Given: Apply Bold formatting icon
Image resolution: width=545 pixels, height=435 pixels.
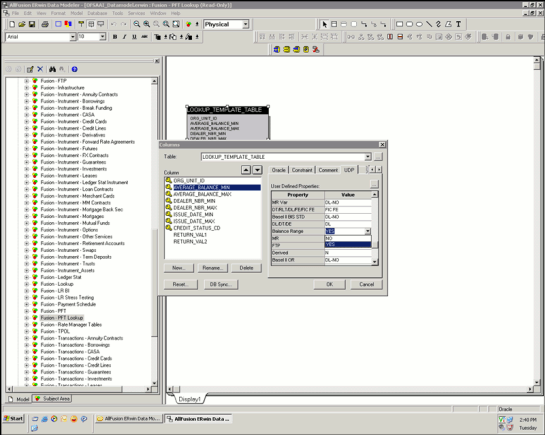Looking at the screenshot, I should click(115, 37).
